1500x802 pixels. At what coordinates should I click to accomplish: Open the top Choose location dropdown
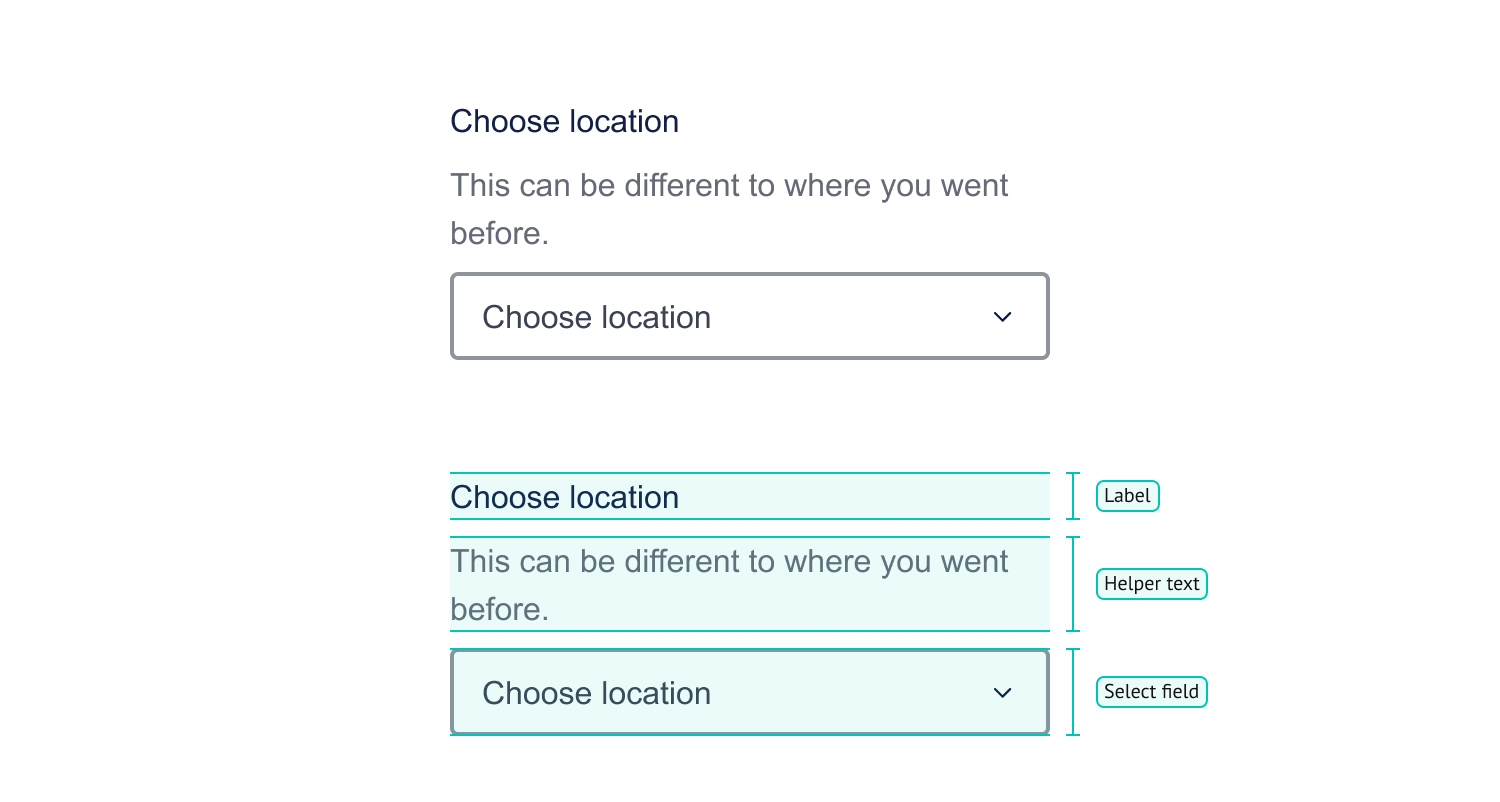pyautogui.click(x=750, y=316)
